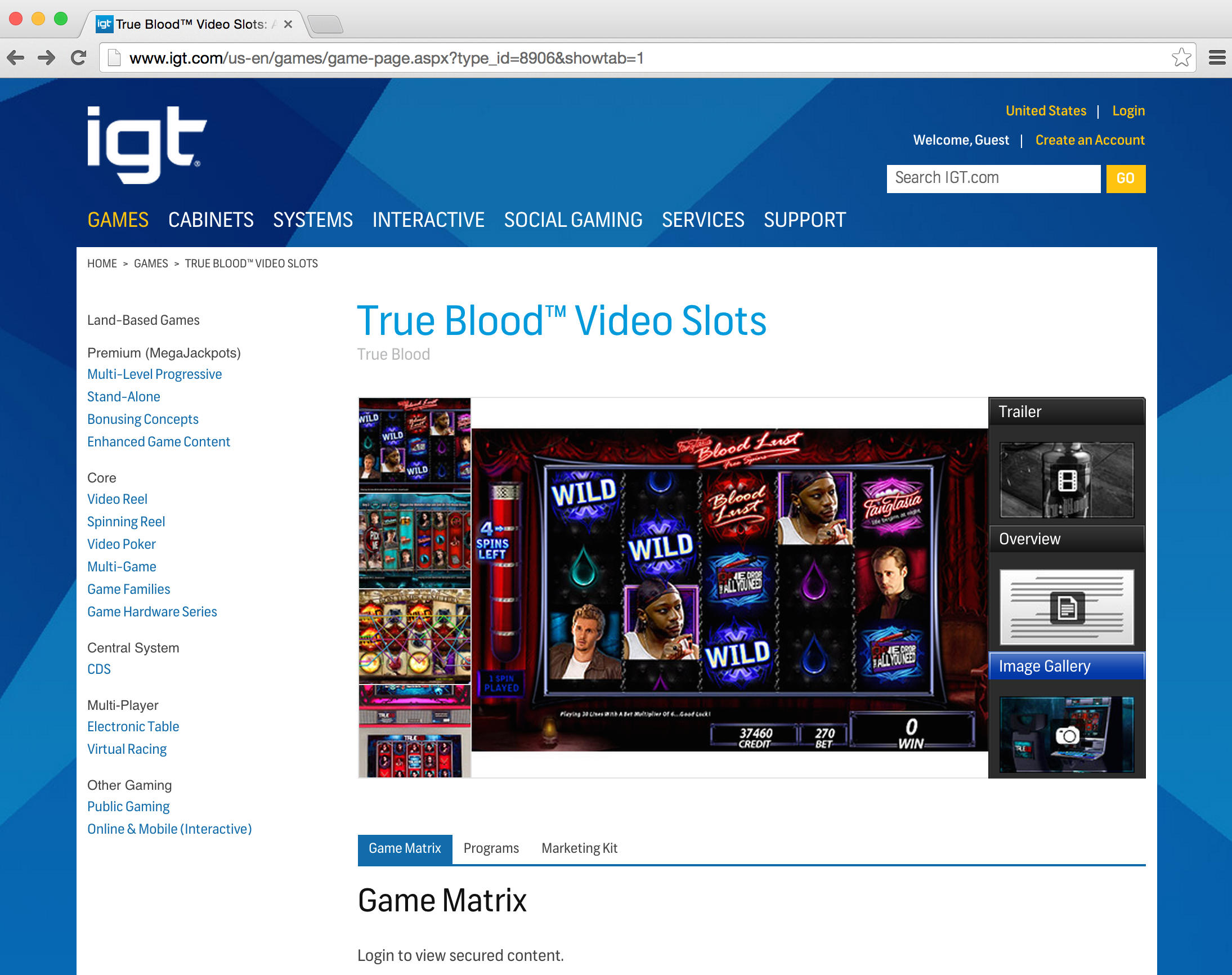
Task: Click the Search IGT.com input field
Action: tap(993, 178)
